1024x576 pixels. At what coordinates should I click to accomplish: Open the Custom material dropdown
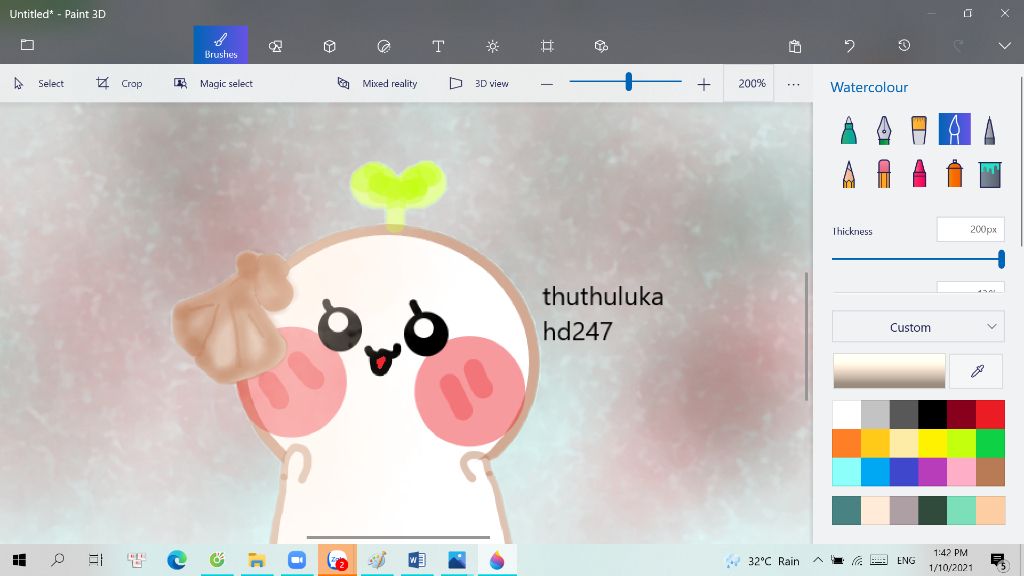pyautogui.click(x=918, y=327)
